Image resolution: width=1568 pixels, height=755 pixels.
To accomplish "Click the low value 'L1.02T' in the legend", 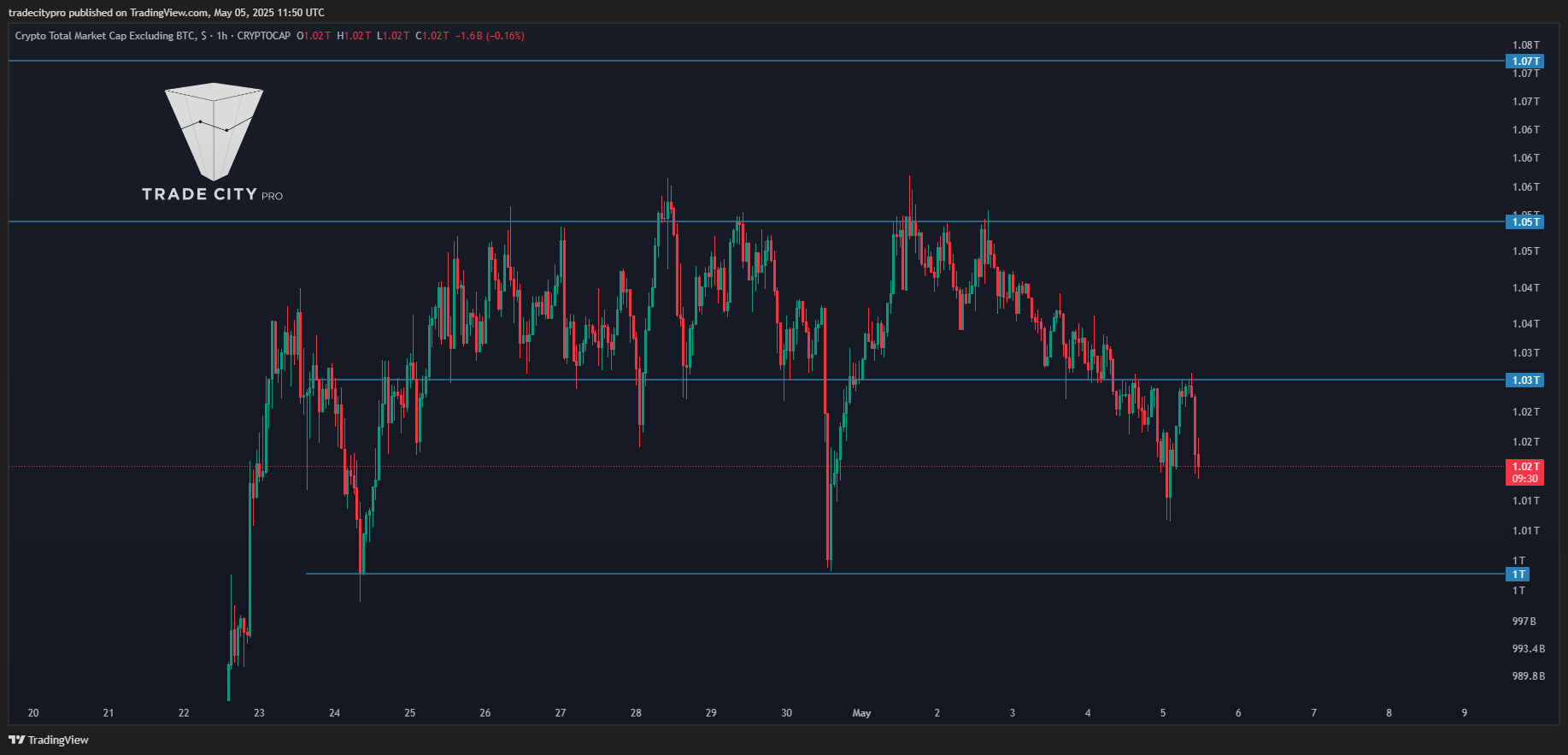I will click(393, 36).
